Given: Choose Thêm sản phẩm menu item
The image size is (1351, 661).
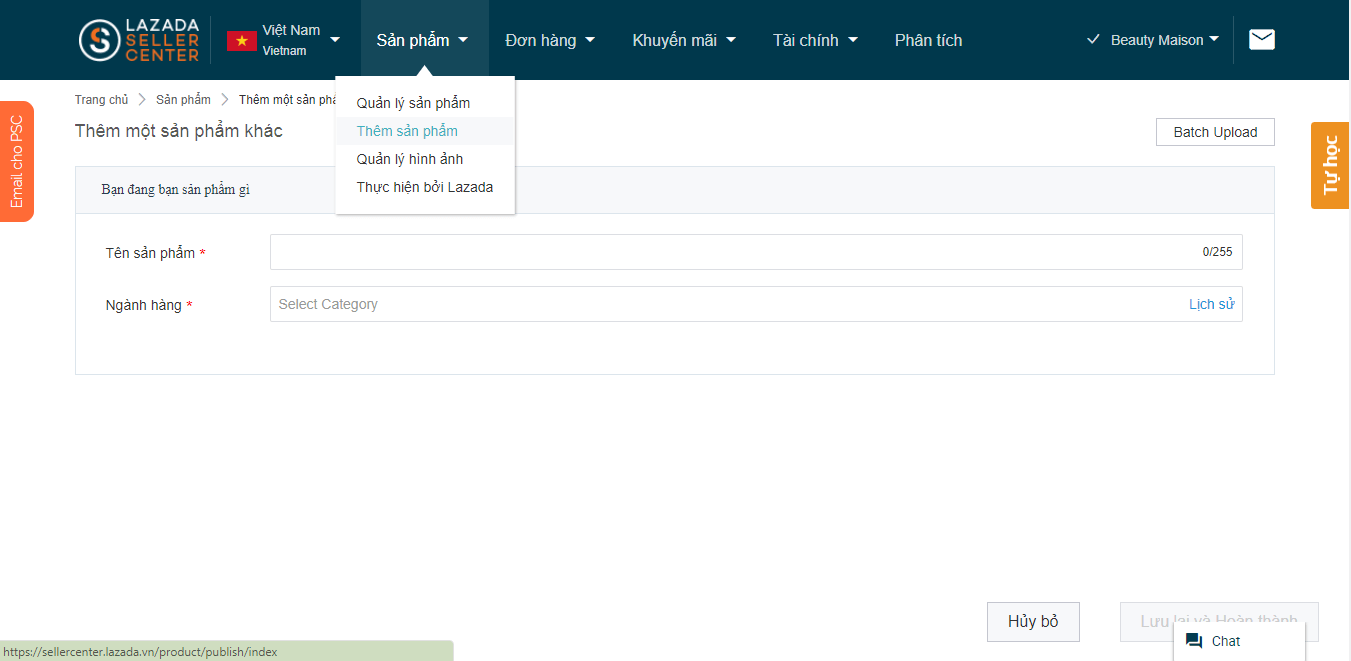Looking at the screenshot, I should click(x=407, y=131).
